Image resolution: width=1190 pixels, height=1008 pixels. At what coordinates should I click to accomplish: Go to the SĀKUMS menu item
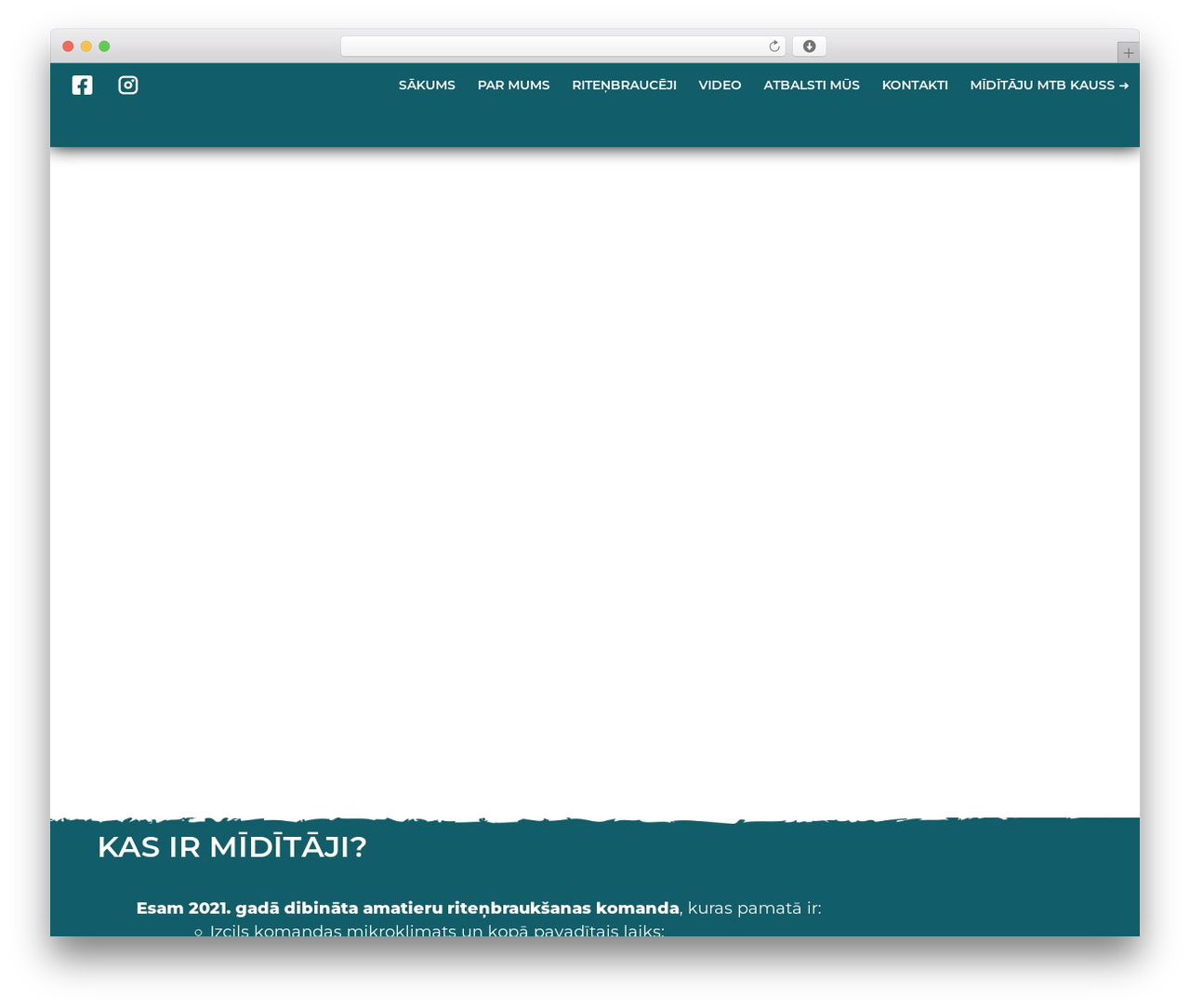tap(427, 86)
